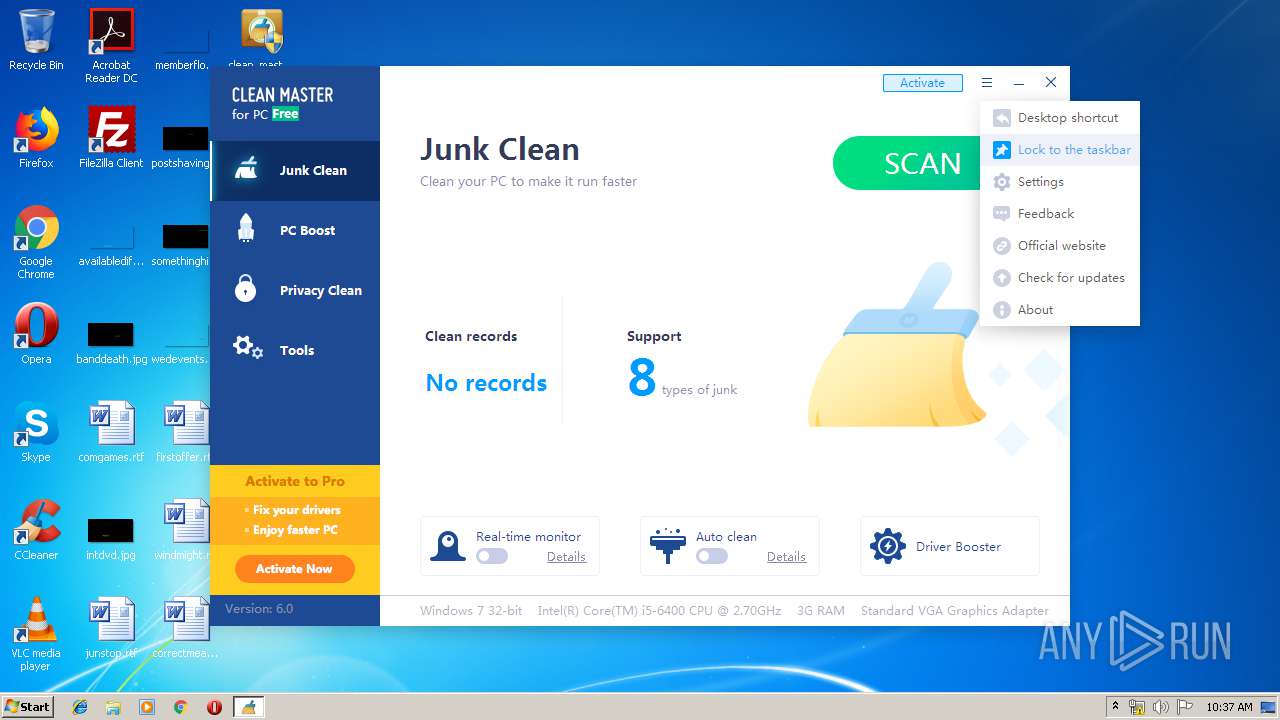This screenshot has width=1280, height=720.
Task: Click the Official website link icon
Action: (1001, 246)
